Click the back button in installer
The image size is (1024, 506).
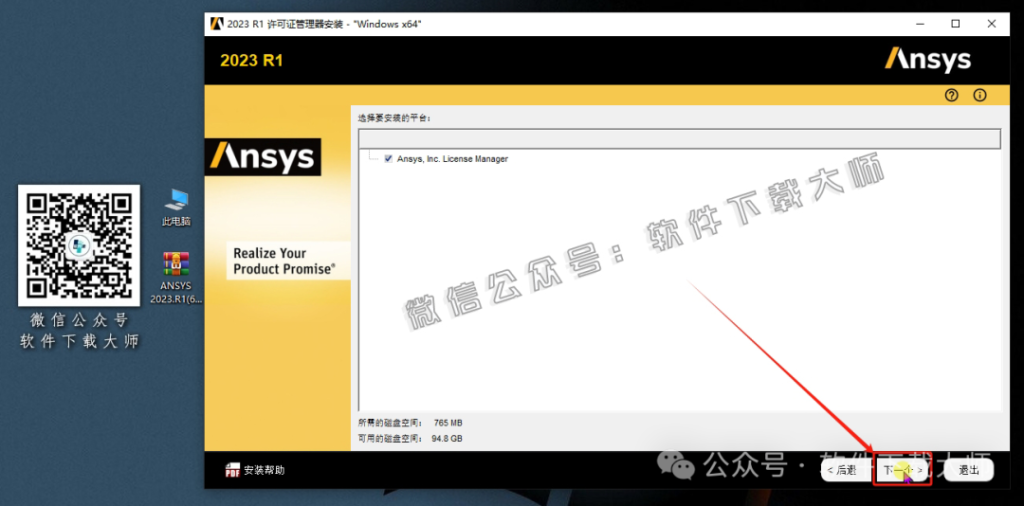tap(846, 470)
